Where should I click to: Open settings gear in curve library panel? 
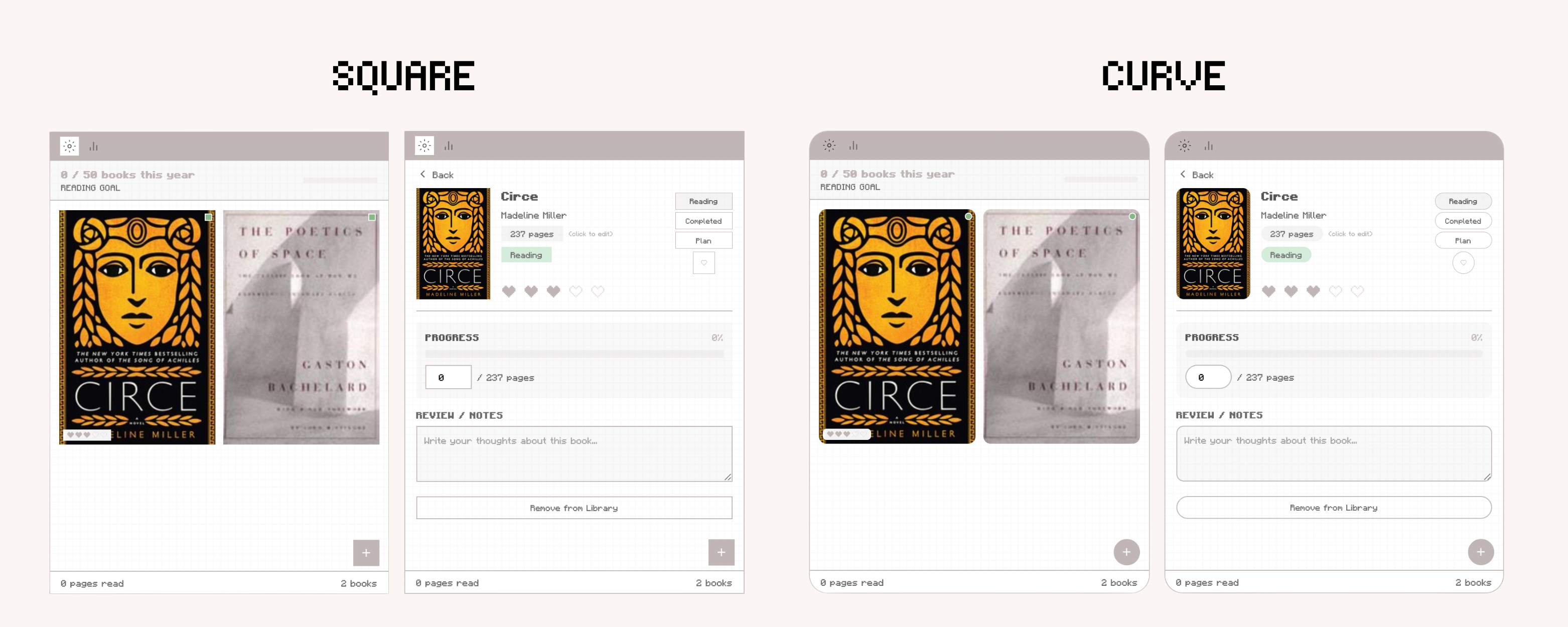click(829, 145)
